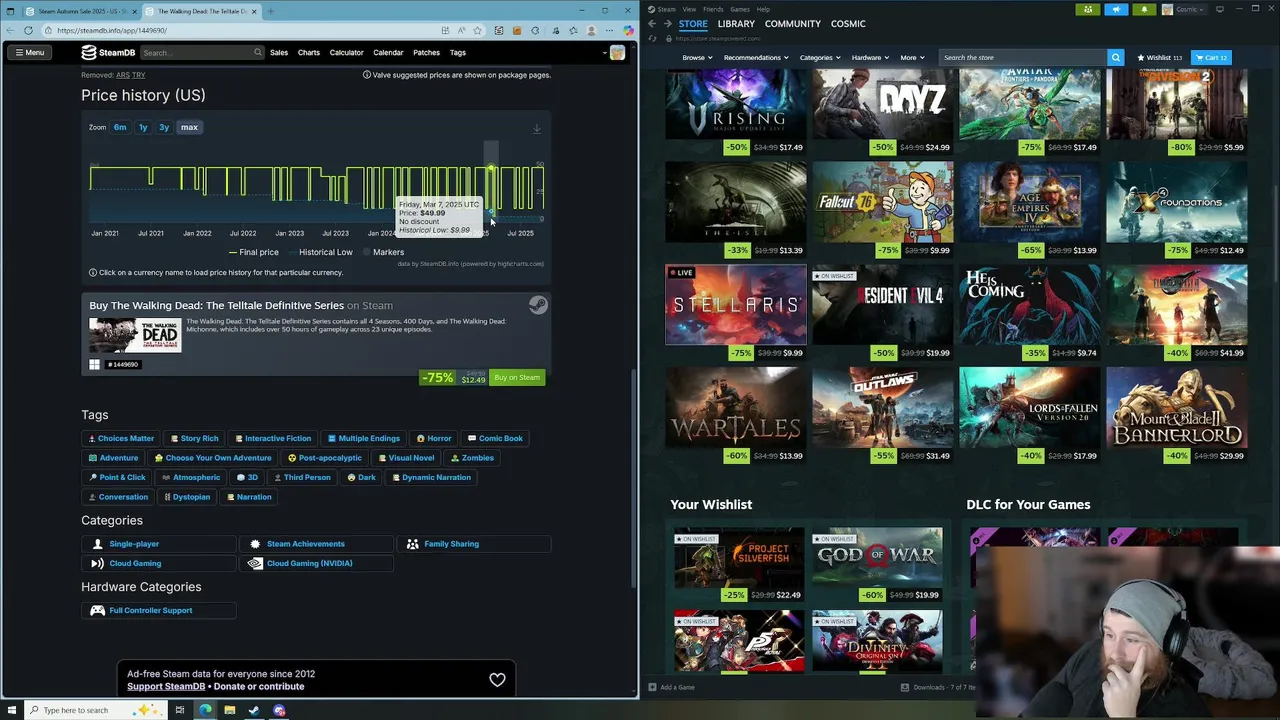
Task: Open Steam client Games menu
Action: [x=740, y=9]
